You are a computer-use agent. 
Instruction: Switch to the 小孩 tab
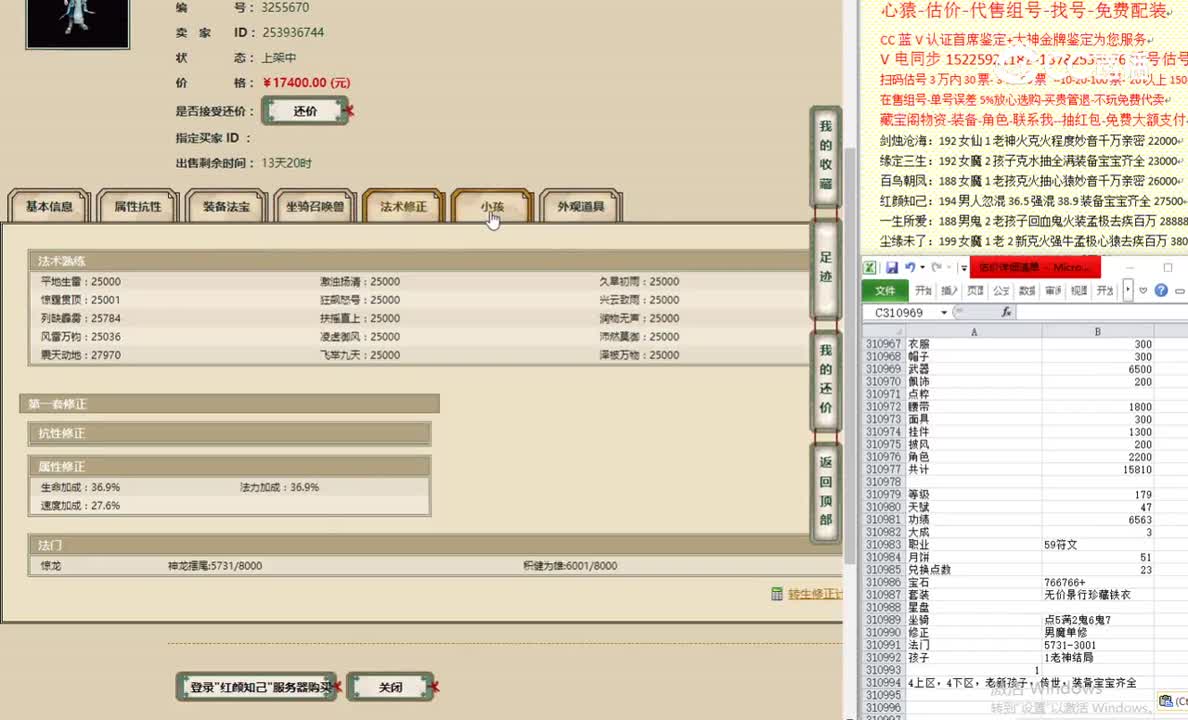[491, 205]
